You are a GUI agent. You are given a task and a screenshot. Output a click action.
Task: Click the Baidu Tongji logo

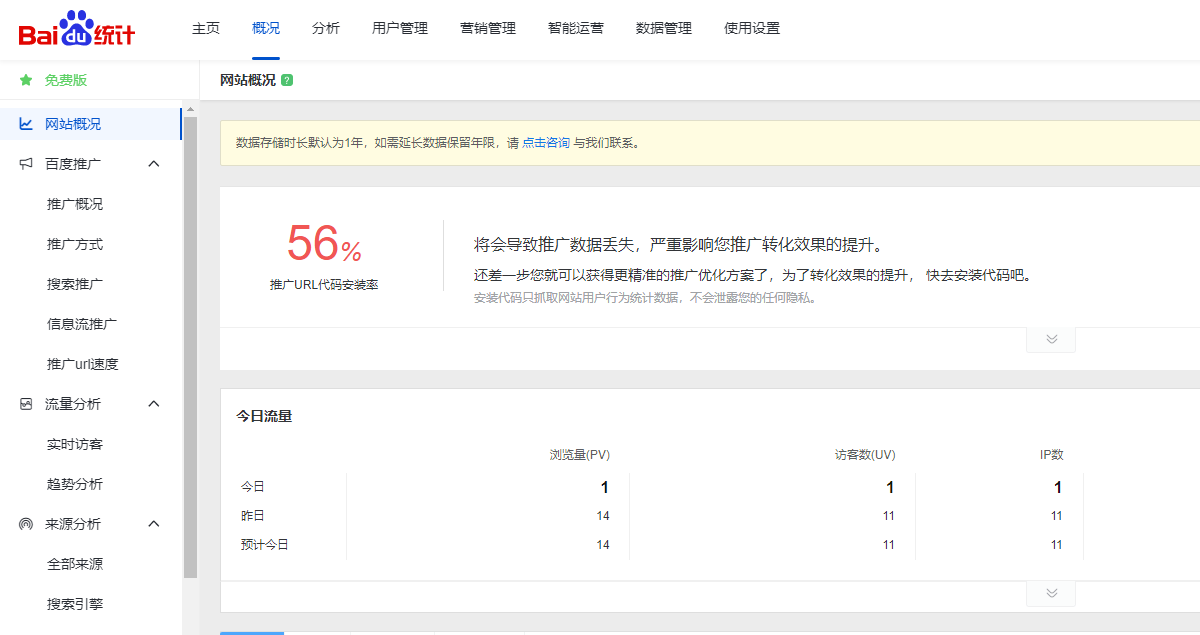pos(76,30)
